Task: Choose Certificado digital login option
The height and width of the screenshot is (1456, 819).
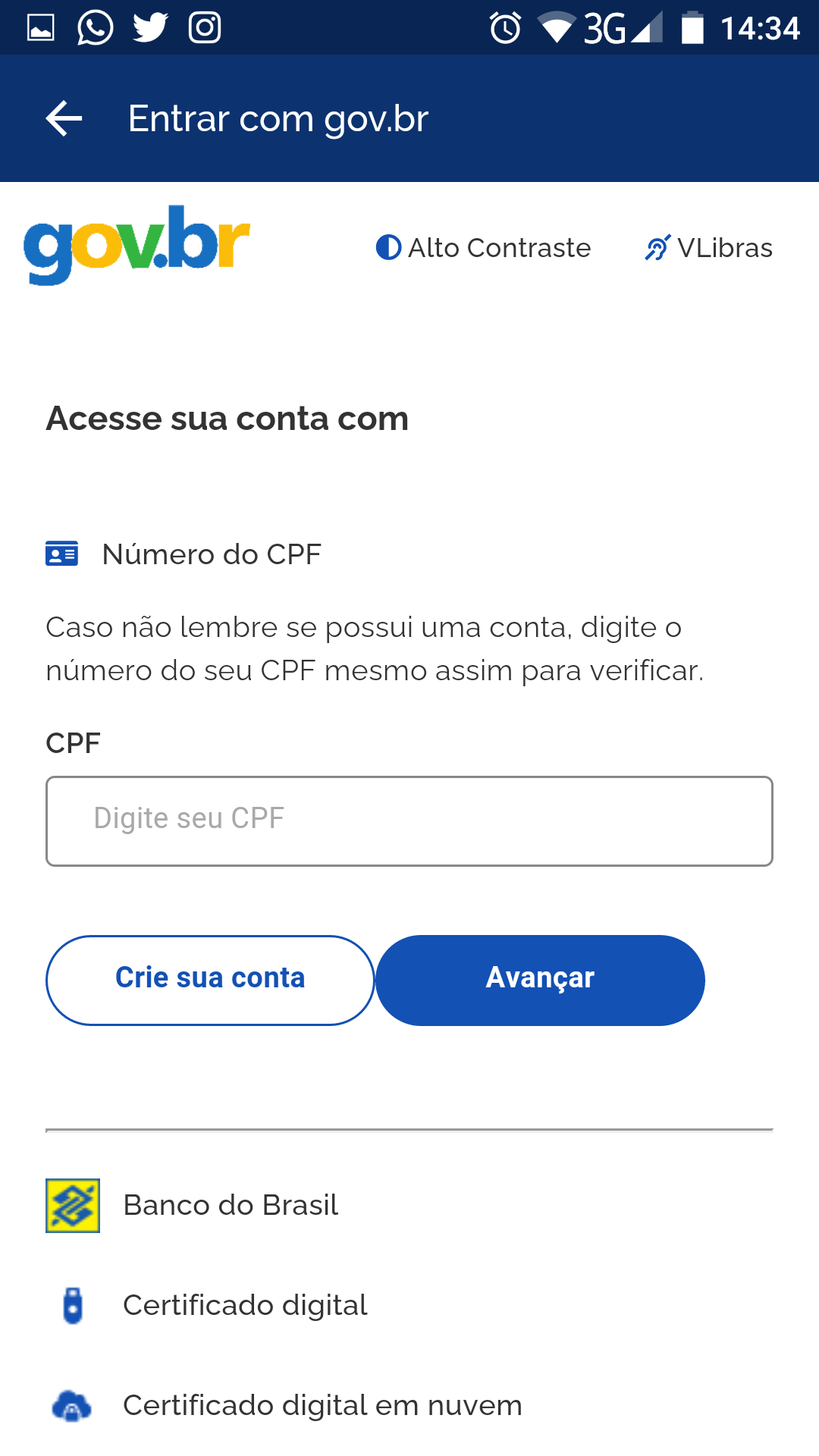Action: pos(245,1306)
